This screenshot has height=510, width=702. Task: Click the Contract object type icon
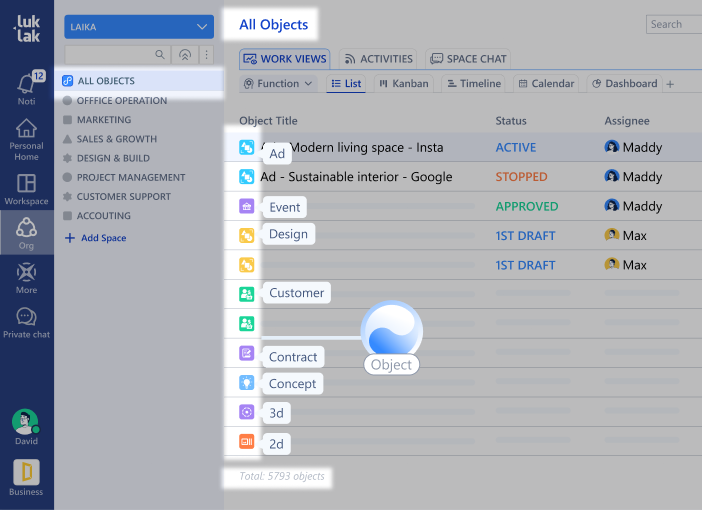247,353
